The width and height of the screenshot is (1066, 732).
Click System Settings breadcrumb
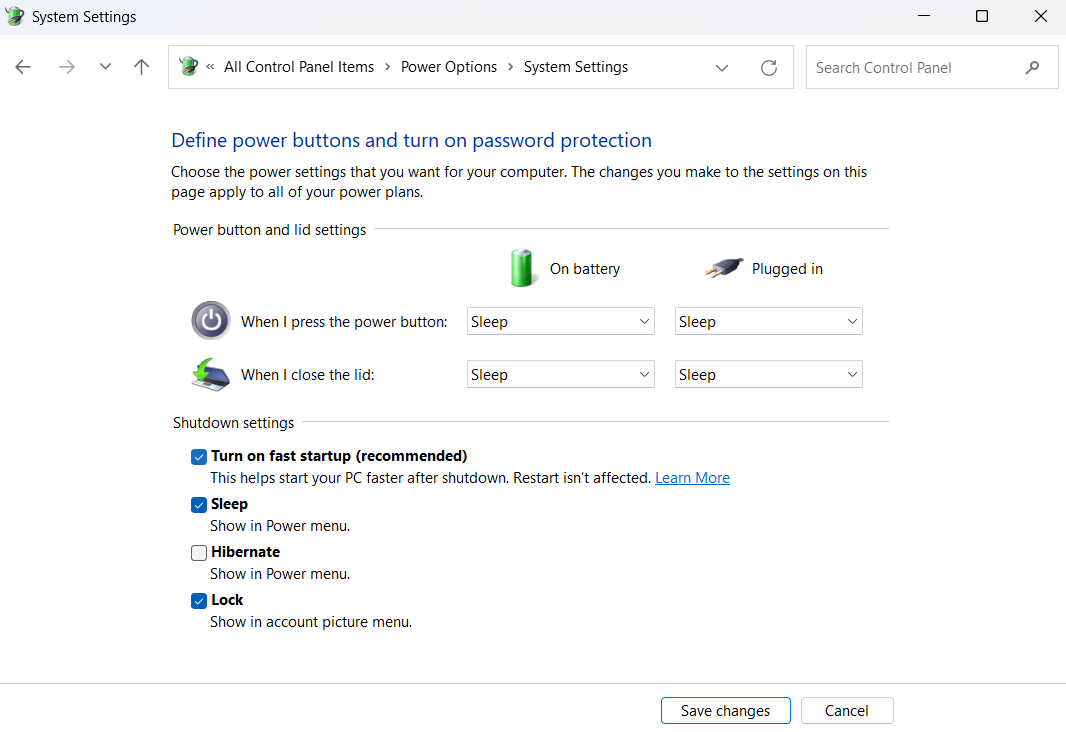click(576, 67)
